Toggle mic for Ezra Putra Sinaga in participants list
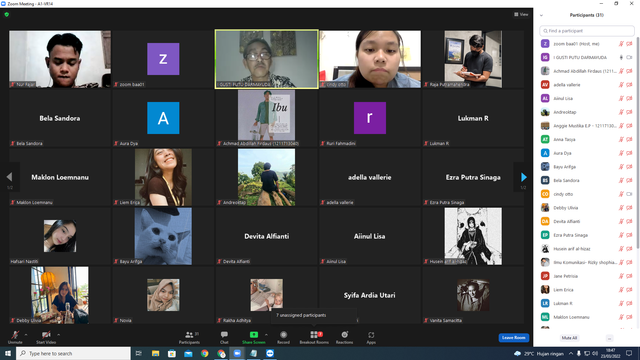The image size is (640, 360). pos(621,235)
